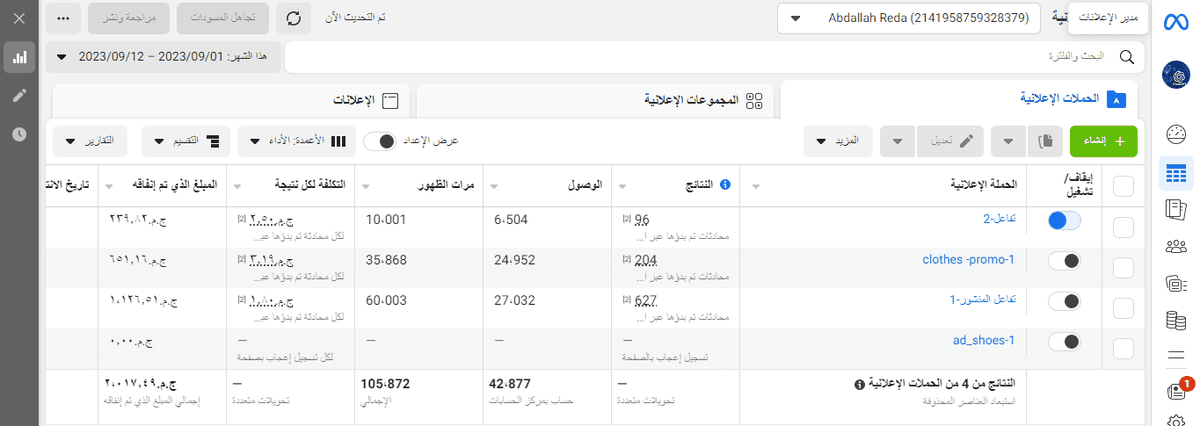Click the البحث والفلترة search and filter field

pos(714,57)
